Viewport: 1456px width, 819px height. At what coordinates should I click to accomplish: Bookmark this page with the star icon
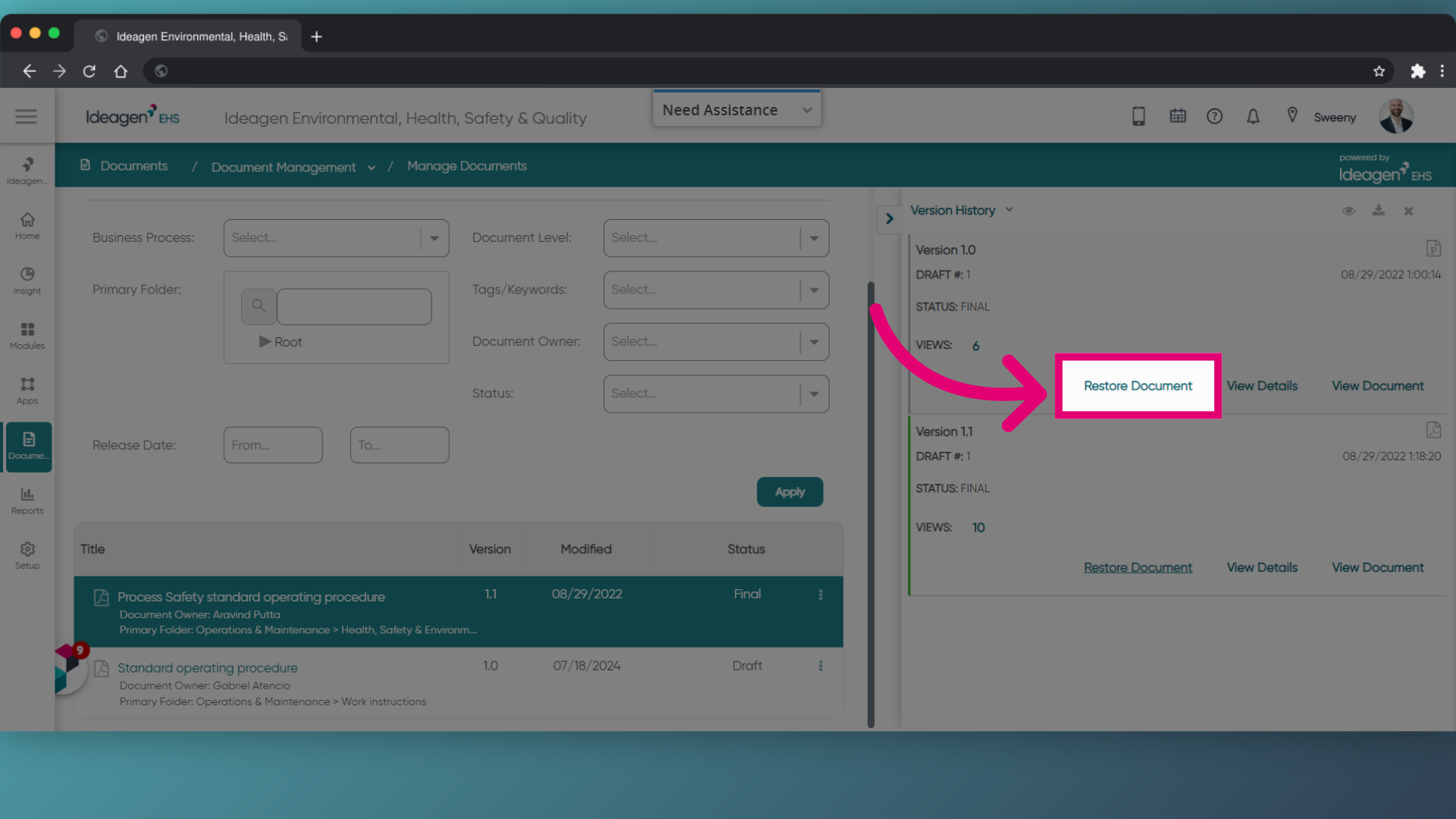[1379, 71]
